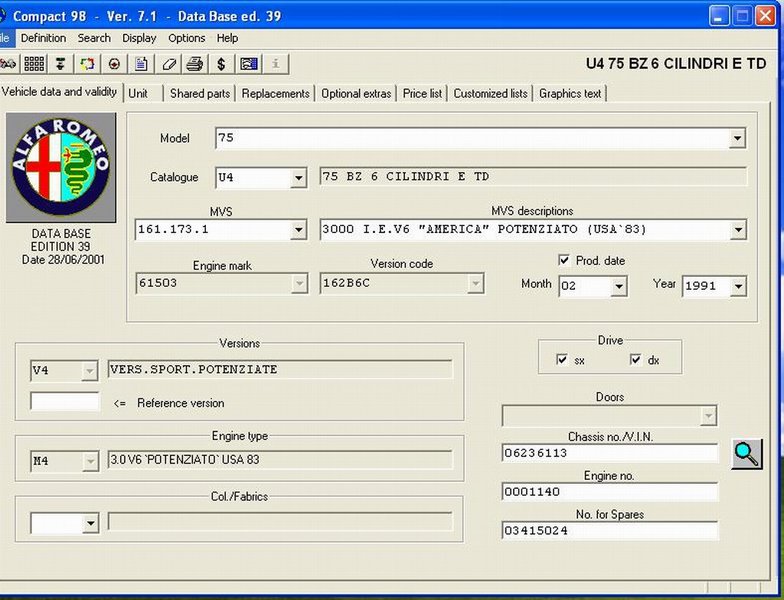Click the colored cycle arrows toolbar icon
Image resolution: width=784 pixels, height=600 pixels.
[x=88, y=64]
